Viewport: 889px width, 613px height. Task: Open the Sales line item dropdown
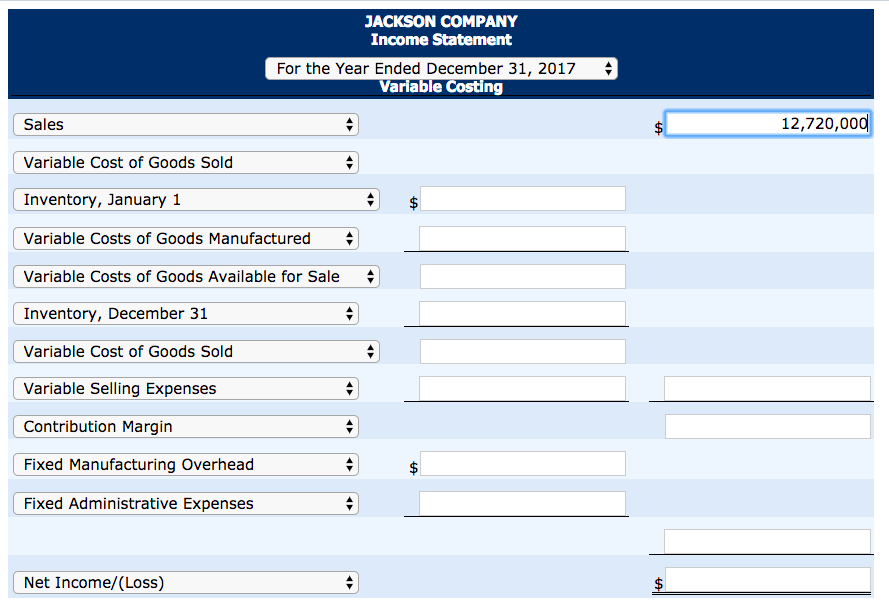pos(186,125)
